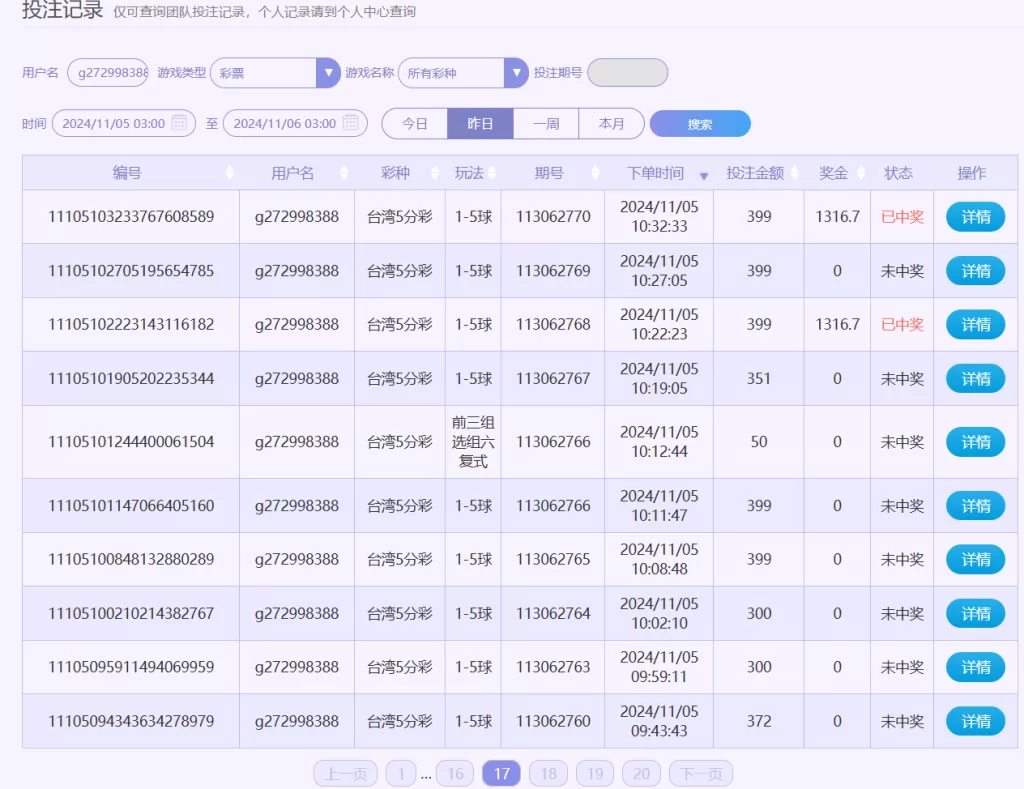Screen dimensions: 1024x789
Task: Click bet amount 372
Action: 759,722
